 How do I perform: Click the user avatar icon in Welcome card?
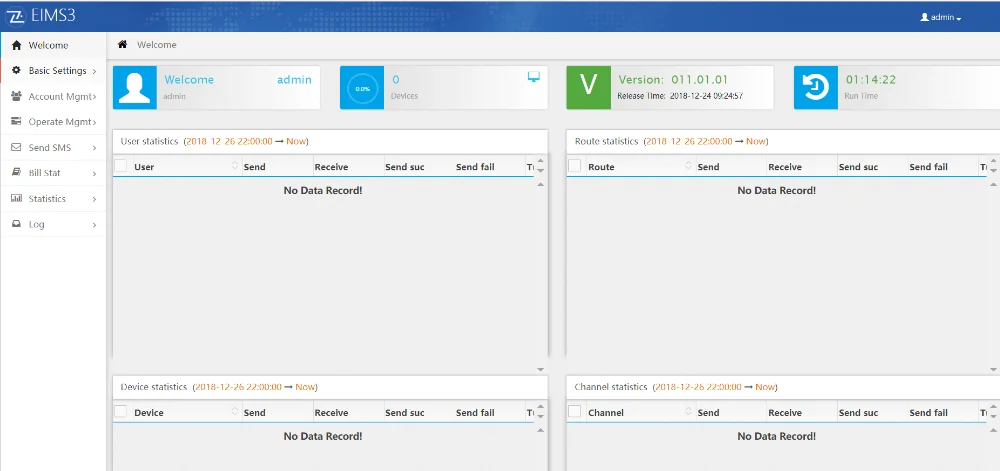coord(135,88)
